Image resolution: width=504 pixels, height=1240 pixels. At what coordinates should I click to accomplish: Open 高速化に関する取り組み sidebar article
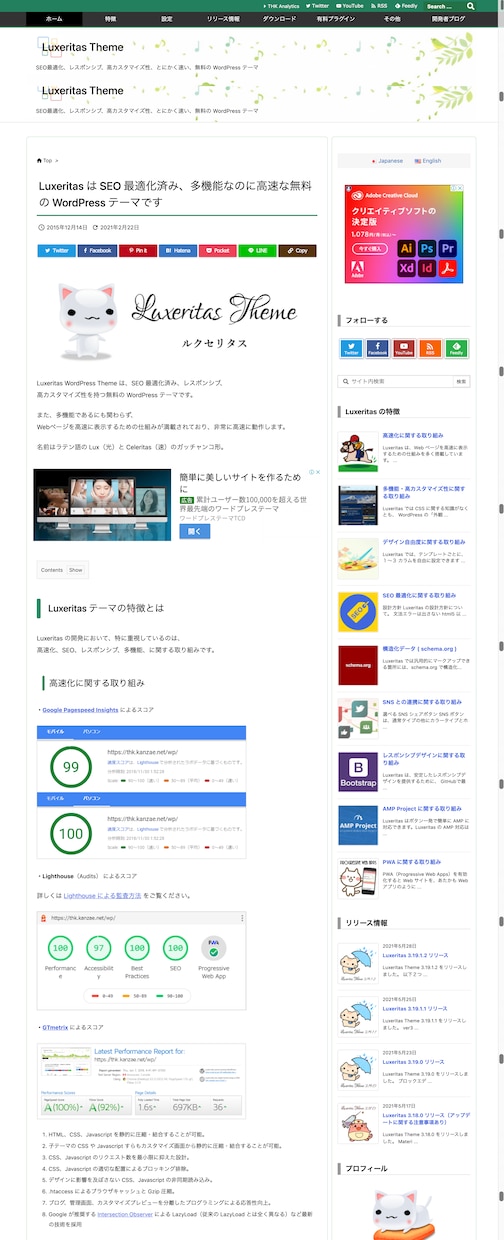(413, 436)
